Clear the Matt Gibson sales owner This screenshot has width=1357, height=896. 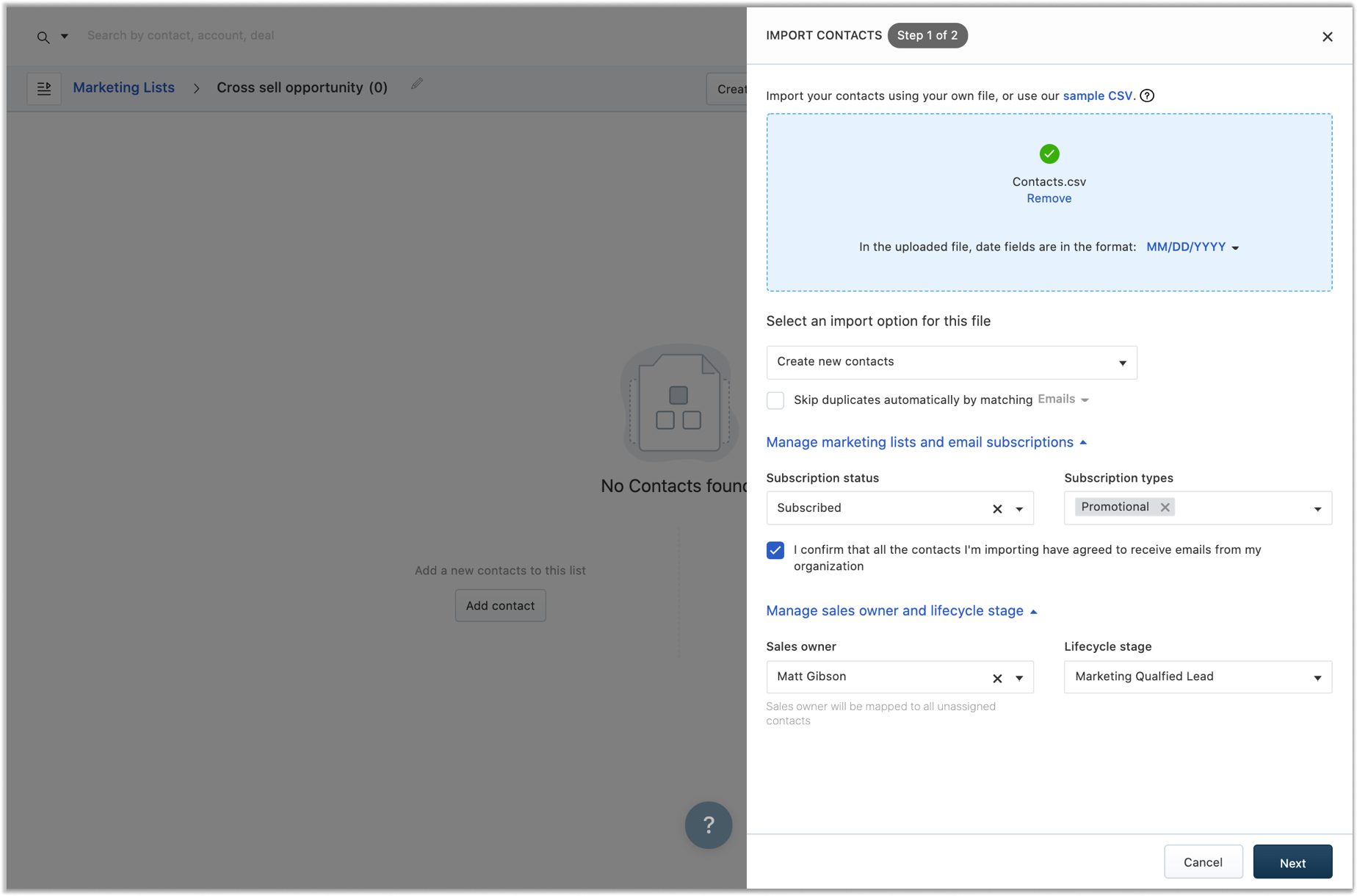[997, 678]
